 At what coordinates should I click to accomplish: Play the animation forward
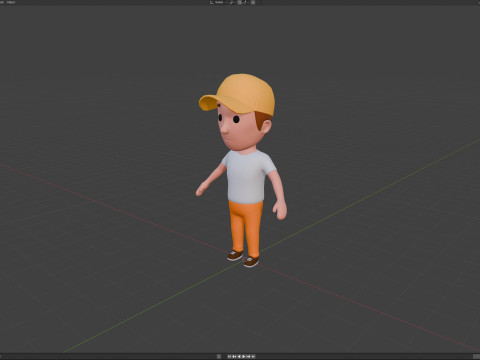tap(244, 357)
